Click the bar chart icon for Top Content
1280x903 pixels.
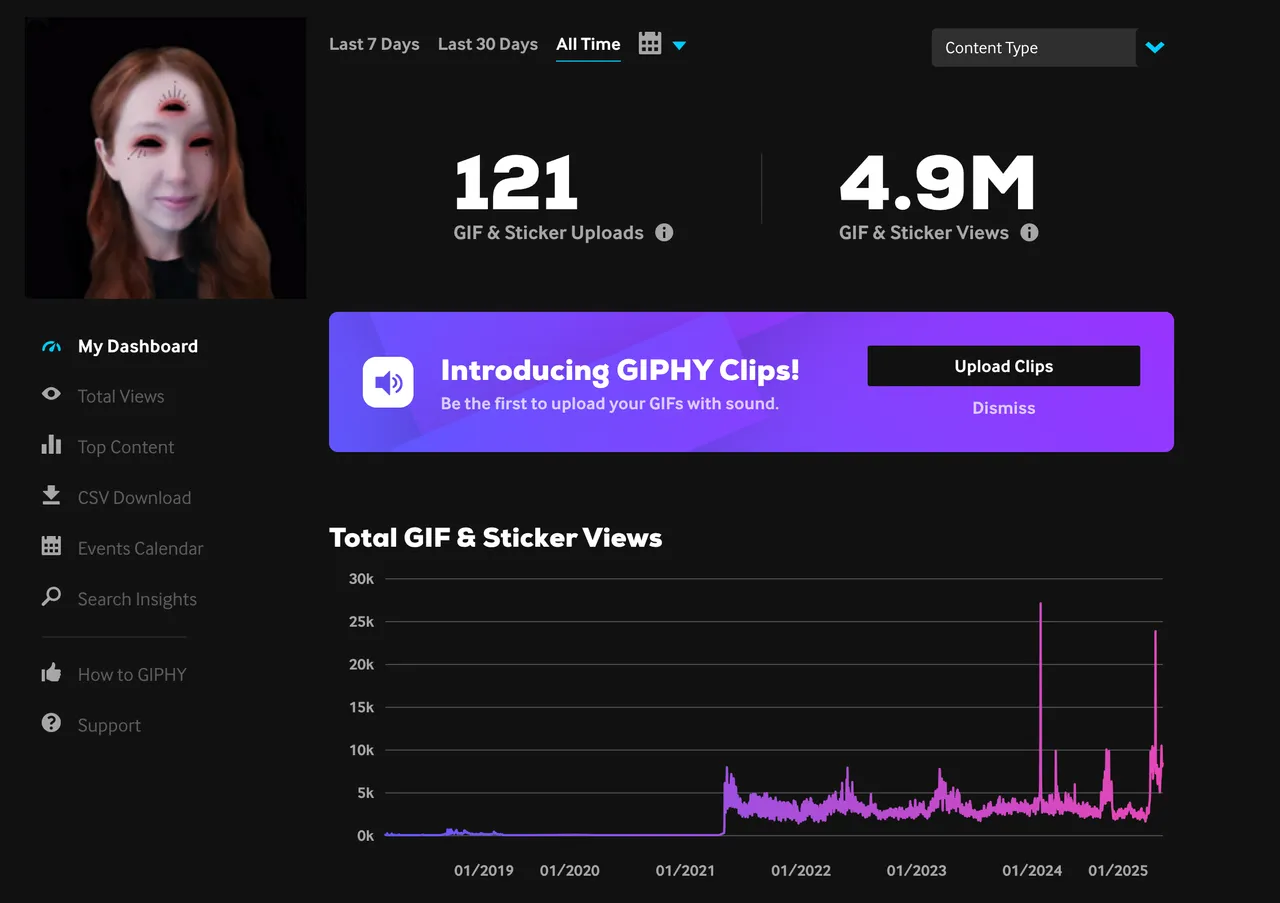pos(51,444)
